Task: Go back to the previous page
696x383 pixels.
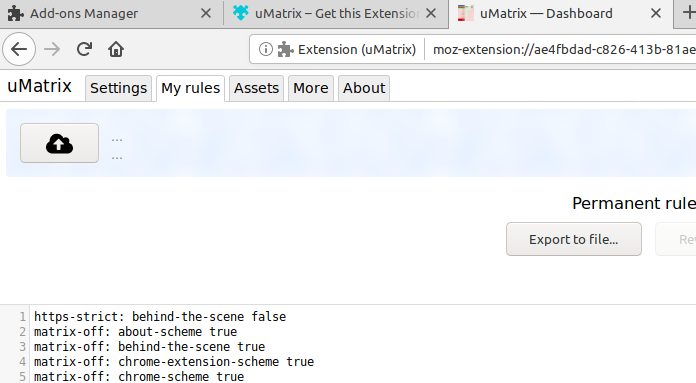Action: point(19,49)
